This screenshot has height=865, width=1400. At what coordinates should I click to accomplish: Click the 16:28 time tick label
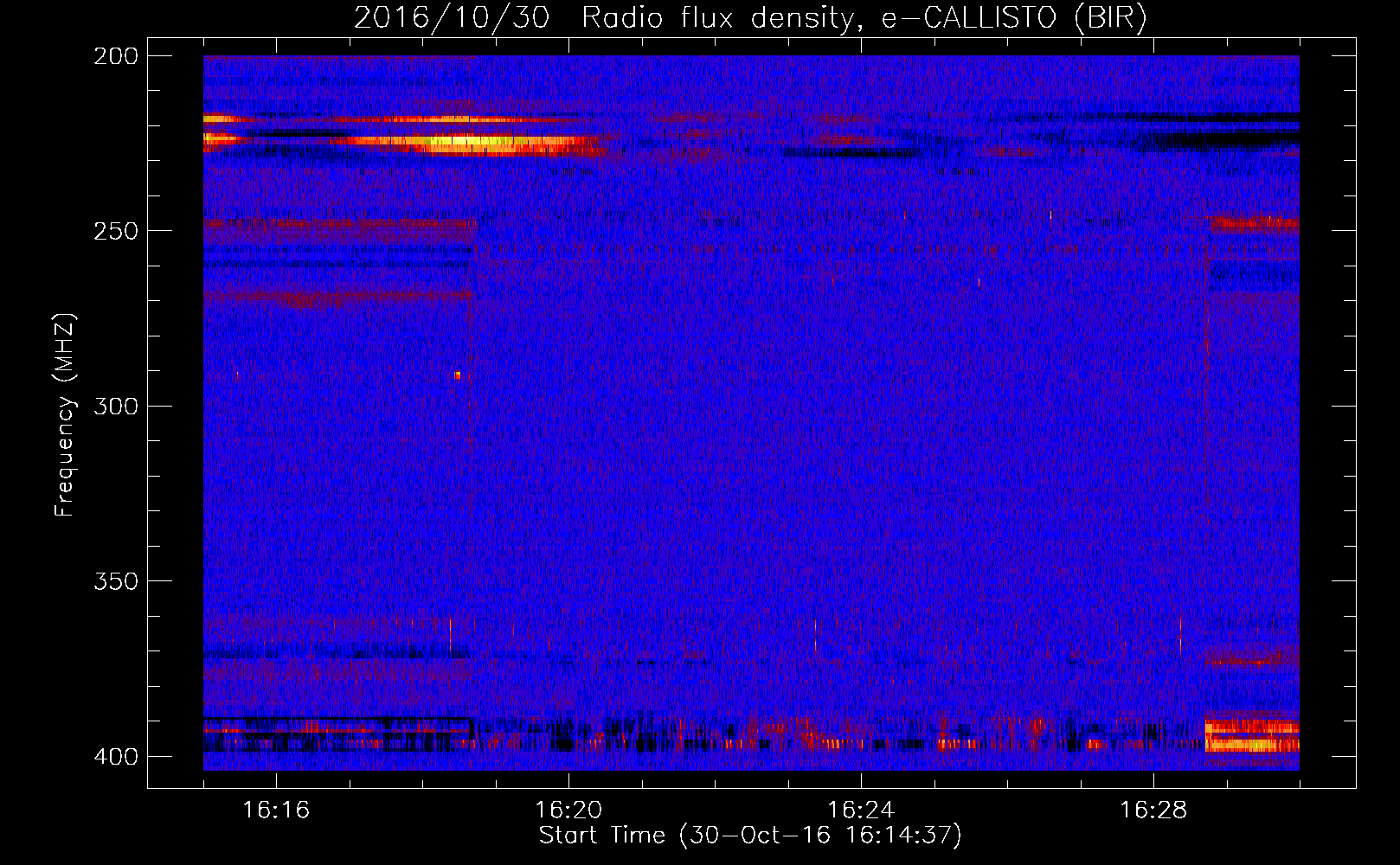[1153, 810]
